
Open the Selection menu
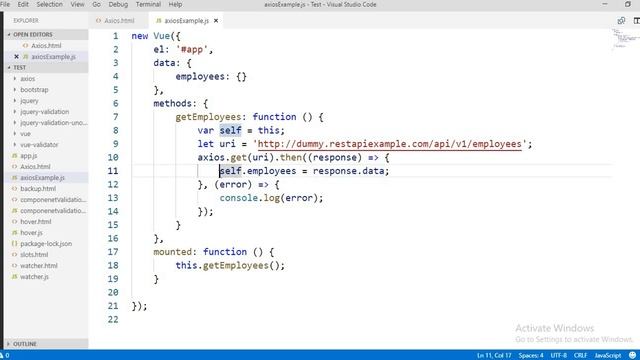[x=50, y=4]
